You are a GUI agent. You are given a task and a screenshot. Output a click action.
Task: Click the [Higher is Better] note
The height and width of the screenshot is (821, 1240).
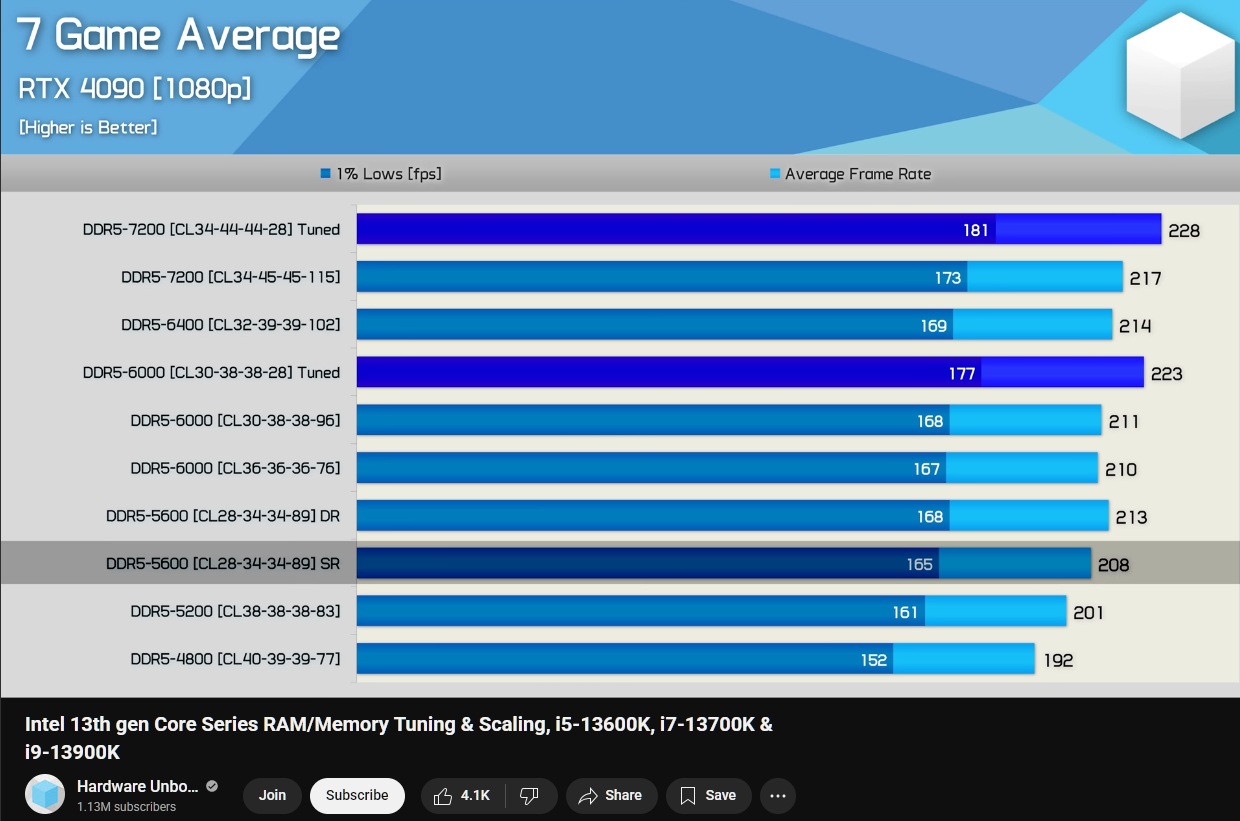(88, 127)
